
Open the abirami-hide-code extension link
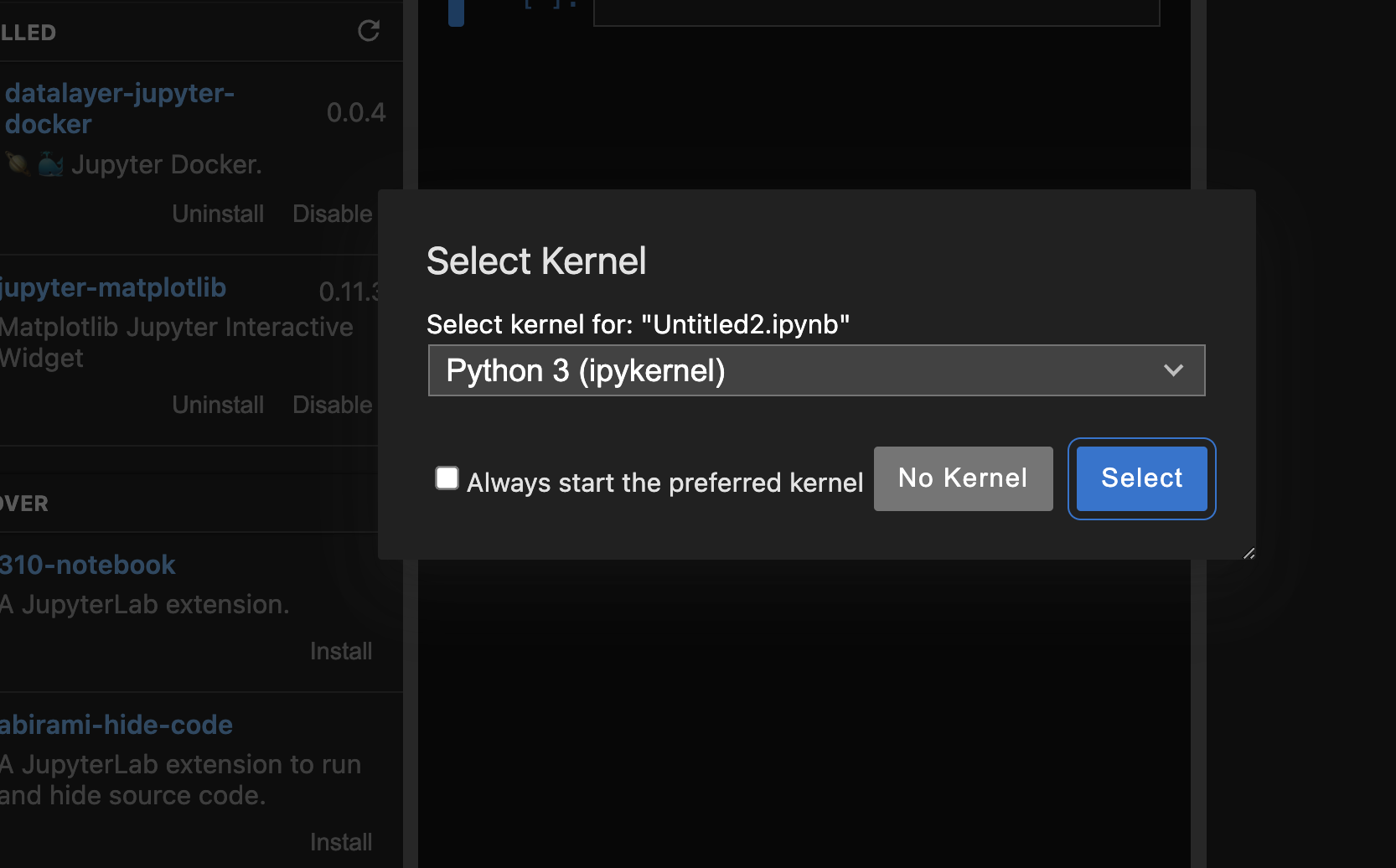[x=116, y=725]
